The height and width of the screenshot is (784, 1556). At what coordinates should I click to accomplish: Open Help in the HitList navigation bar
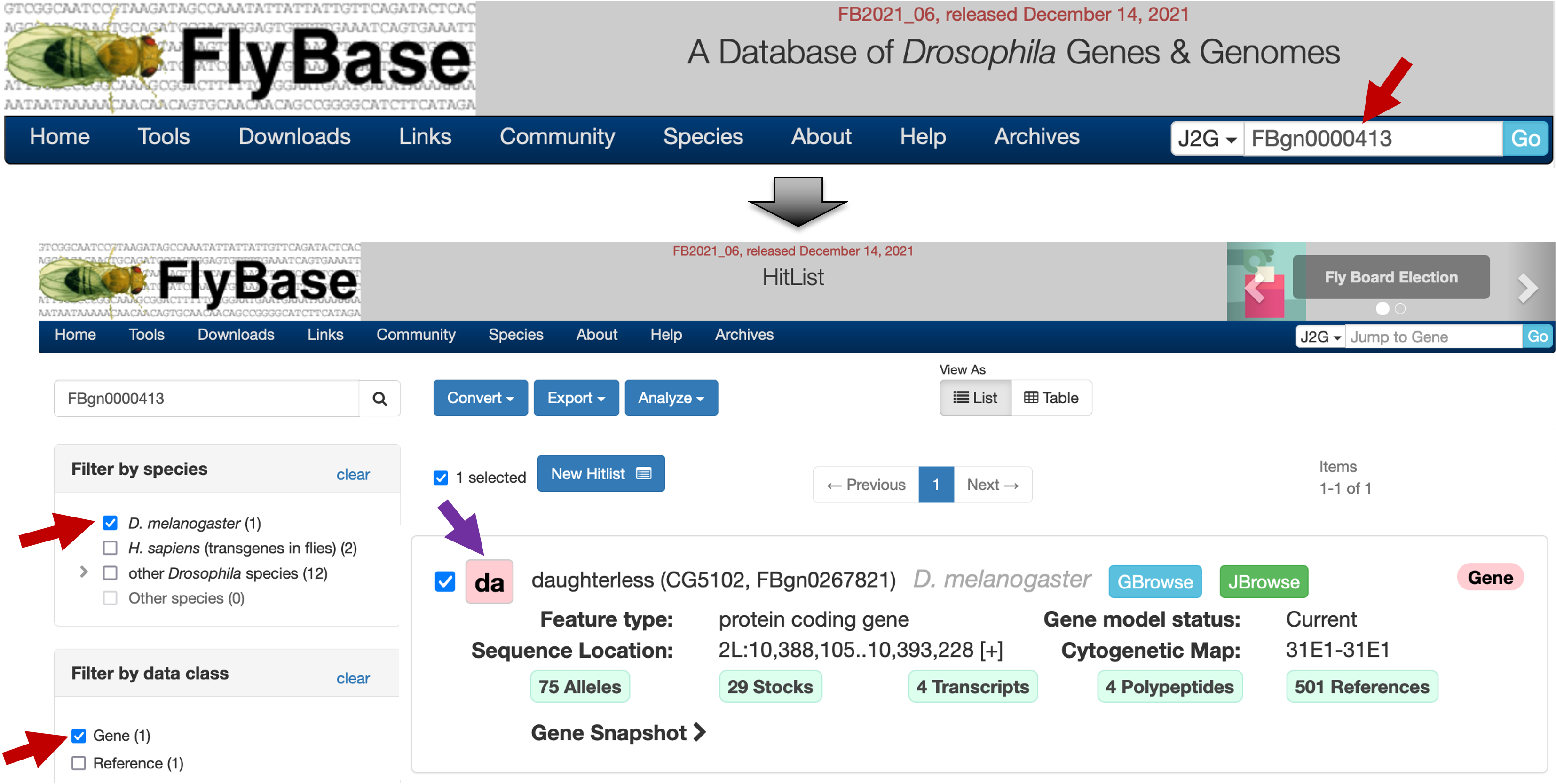coord(666,334)
